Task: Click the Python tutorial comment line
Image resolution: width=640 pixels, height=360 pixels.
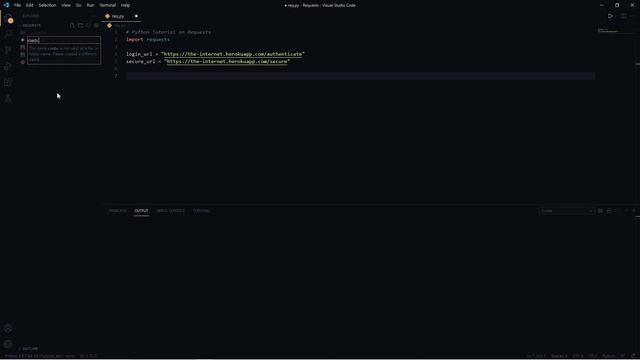Action: coord(168,32)
